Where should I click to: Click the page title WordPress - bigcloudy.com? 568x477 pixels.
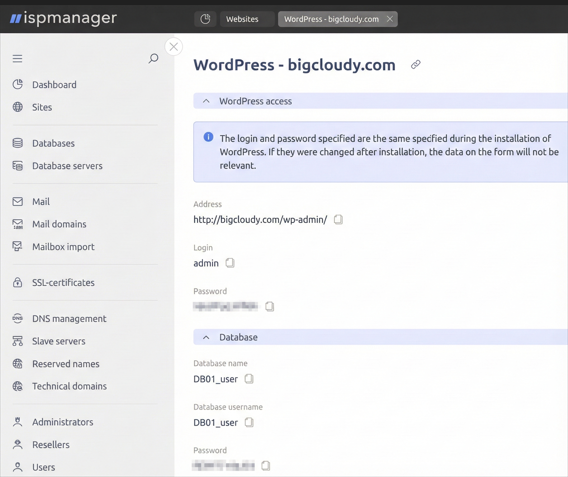(x=295, y=65)
